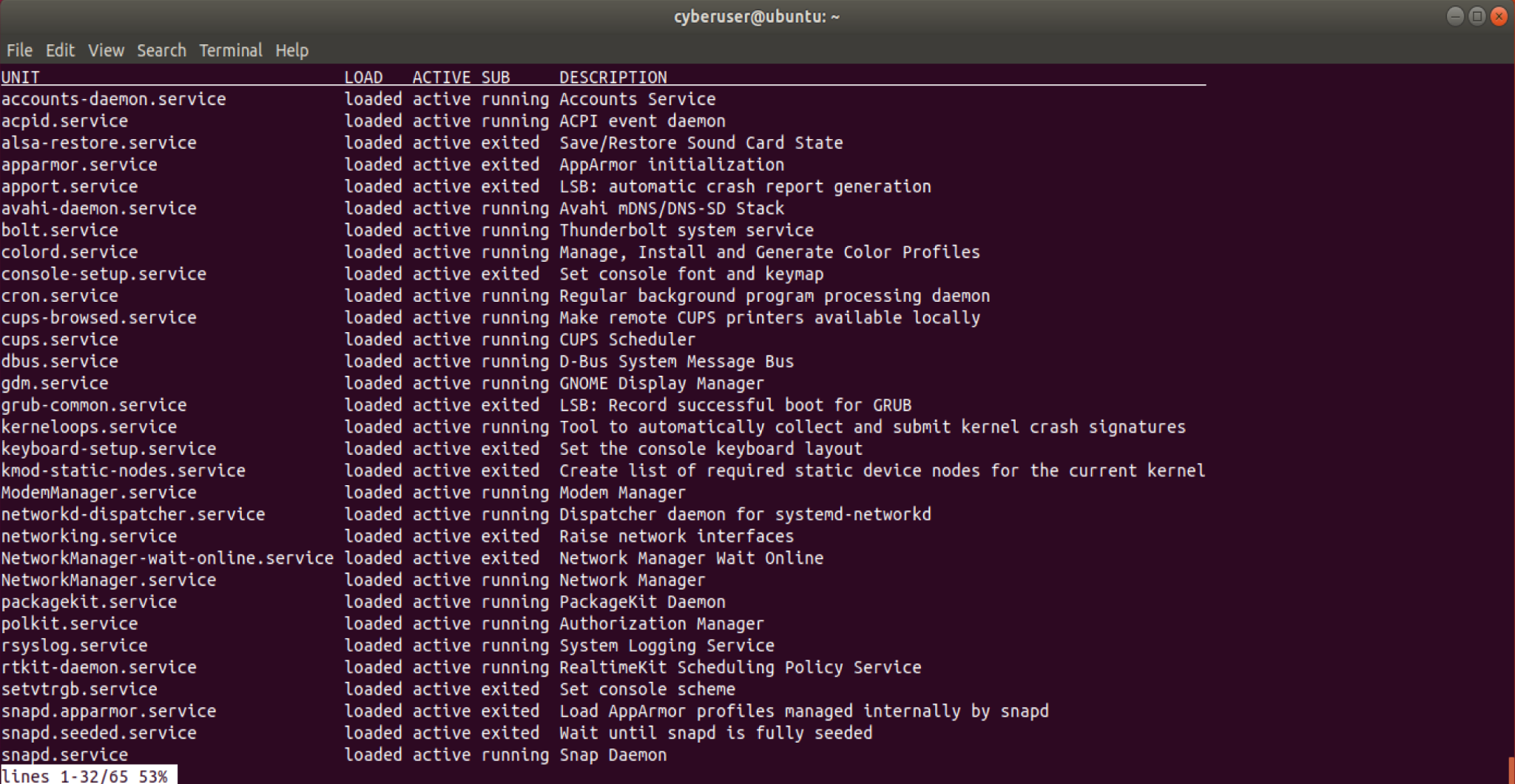Close the terminal window

point(1499,16)
